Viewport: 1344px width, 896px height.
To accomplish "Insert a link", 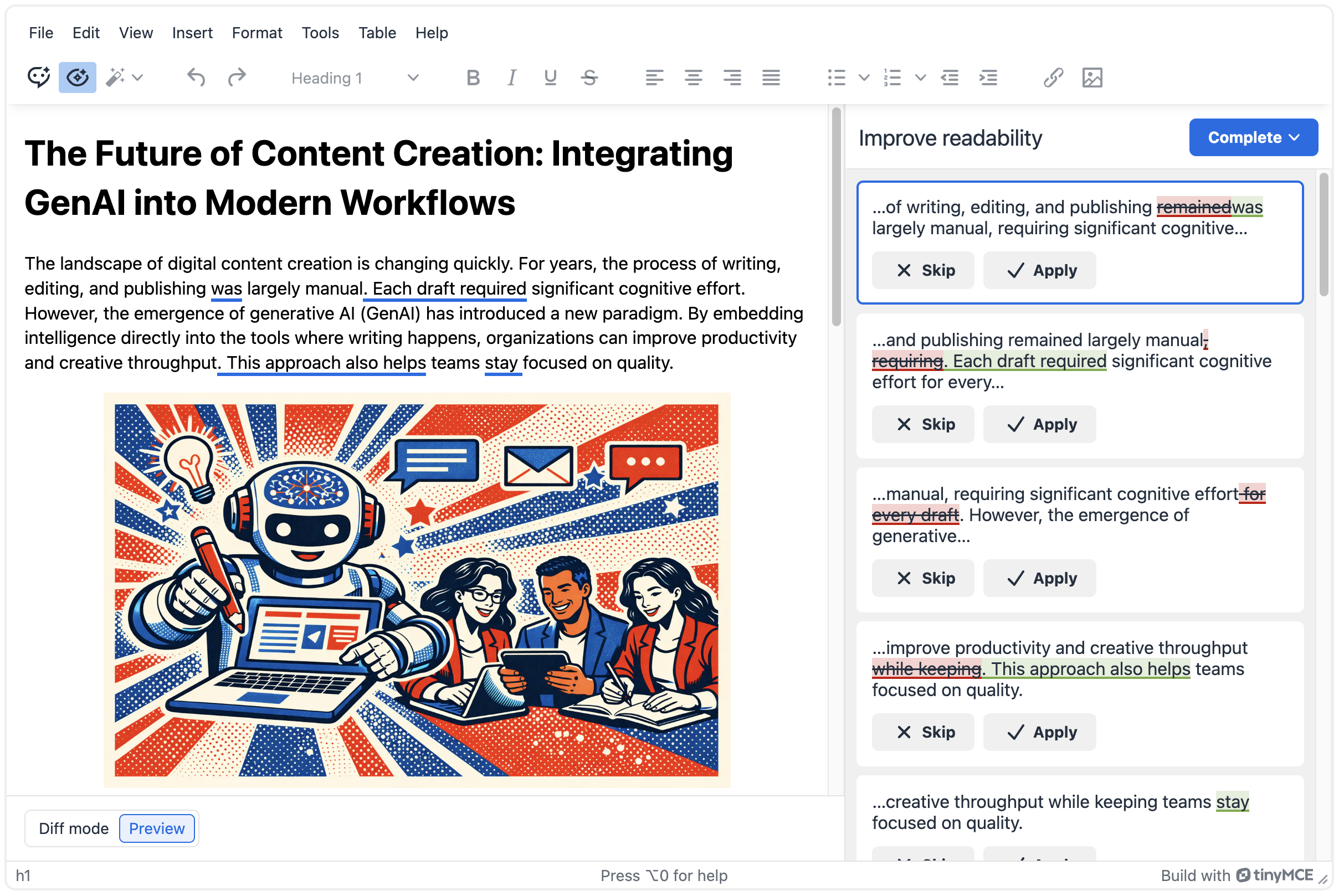I will 1053,77.
